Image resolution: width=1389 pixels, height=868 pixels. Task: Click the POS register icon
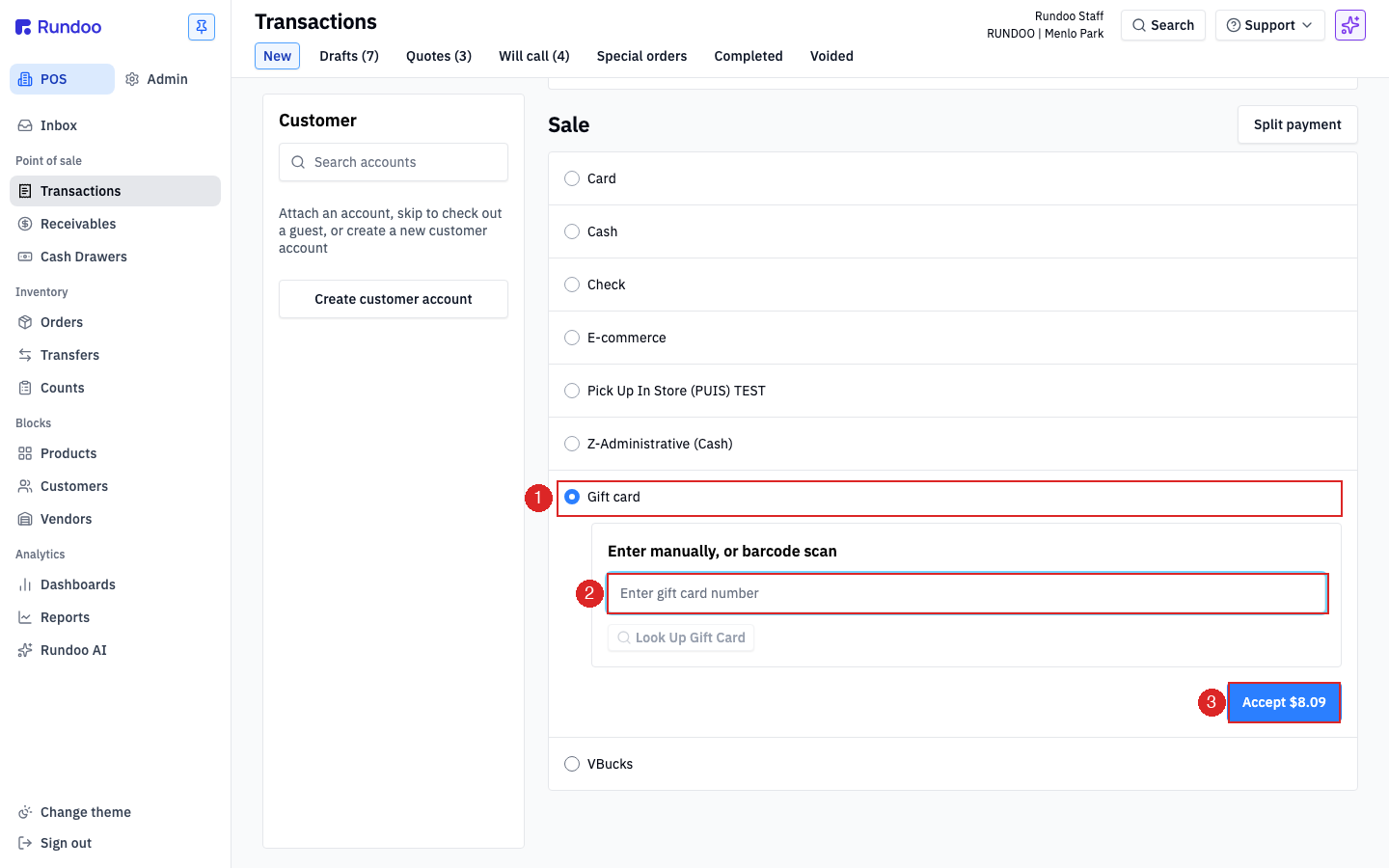[25, 79]
